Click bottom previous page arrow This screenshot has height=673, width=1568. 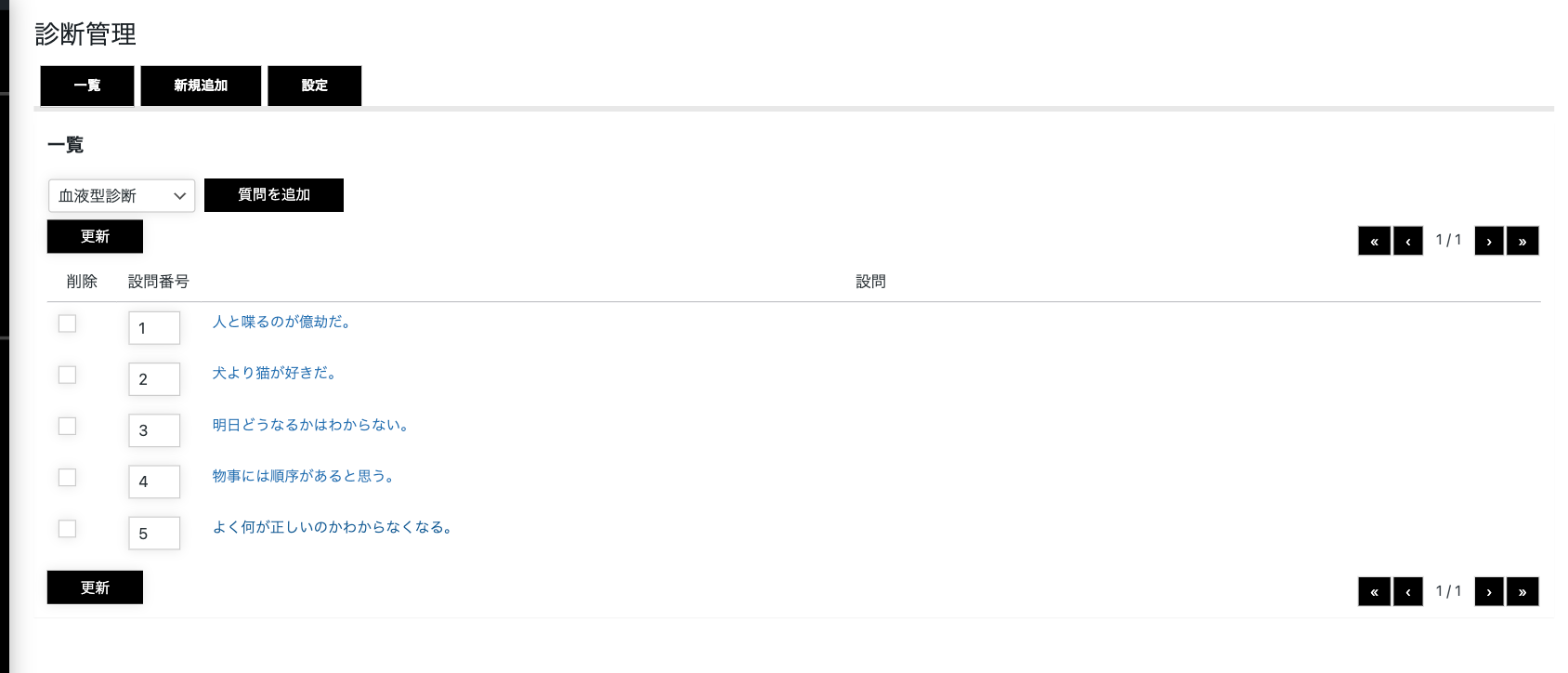click(1408, 591)
